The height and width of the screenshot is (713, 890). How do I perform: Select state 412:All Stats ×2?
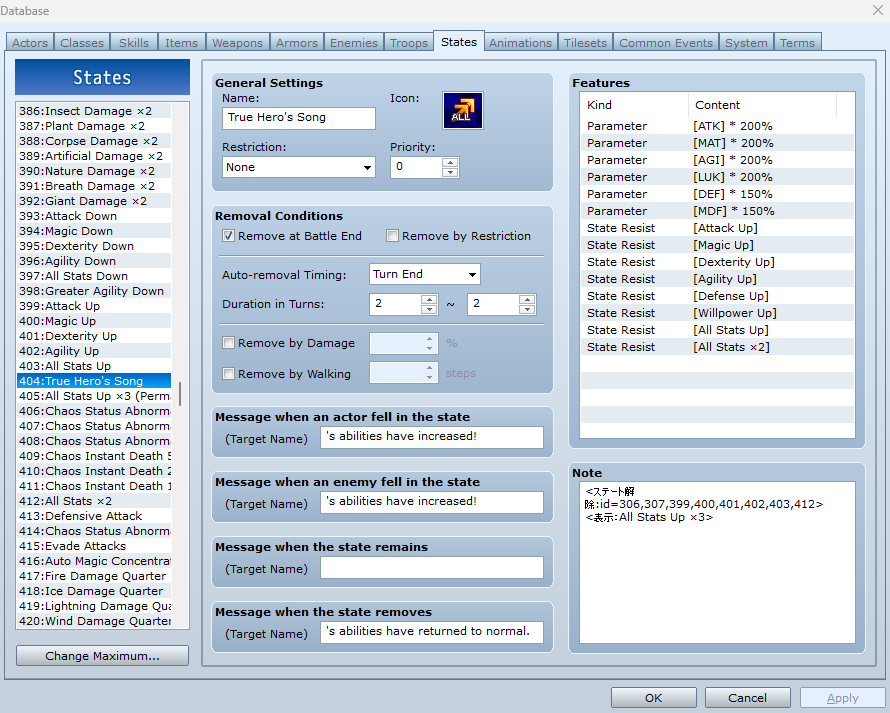coord(94,501)
